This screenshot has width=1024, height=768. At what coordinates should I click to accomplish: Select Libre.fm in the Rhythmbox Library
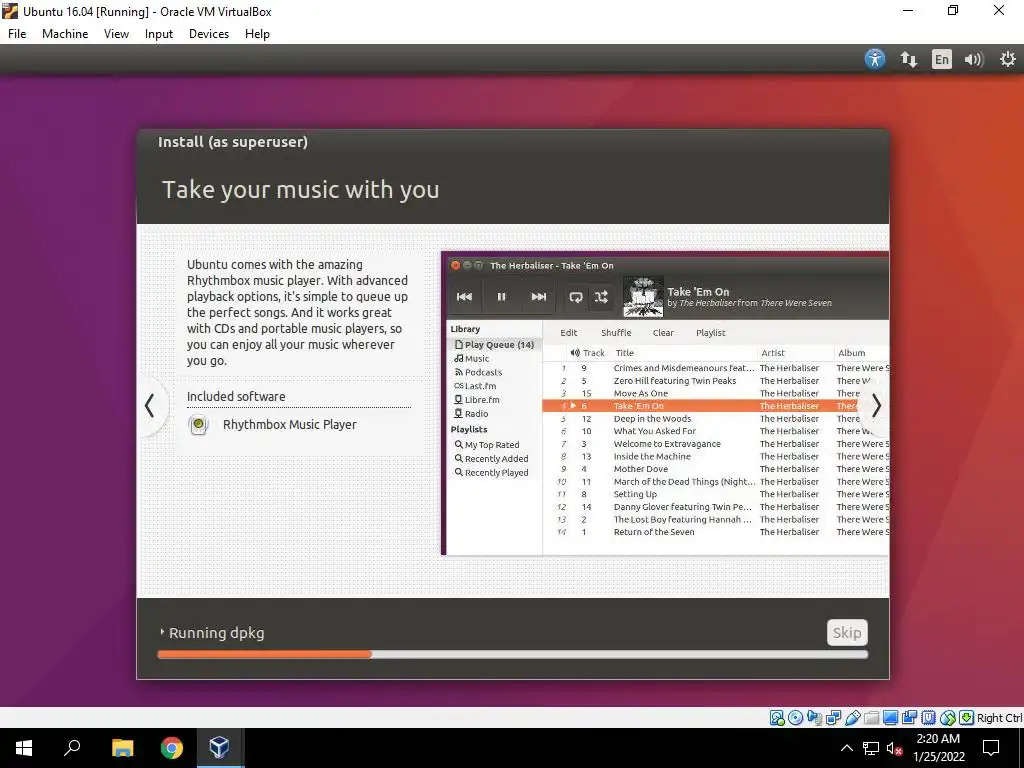click(x=477, y=400)
